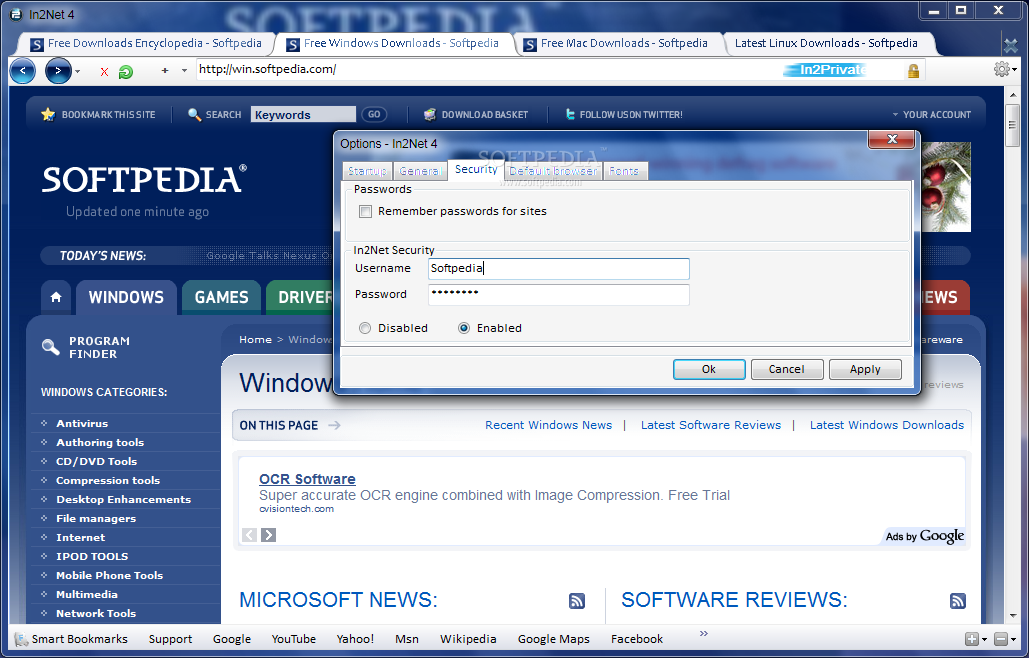The height and width of the screenshot is (658, 1029).
Task: Open the Latest Windows Downloads link
Action: point(887,425)
